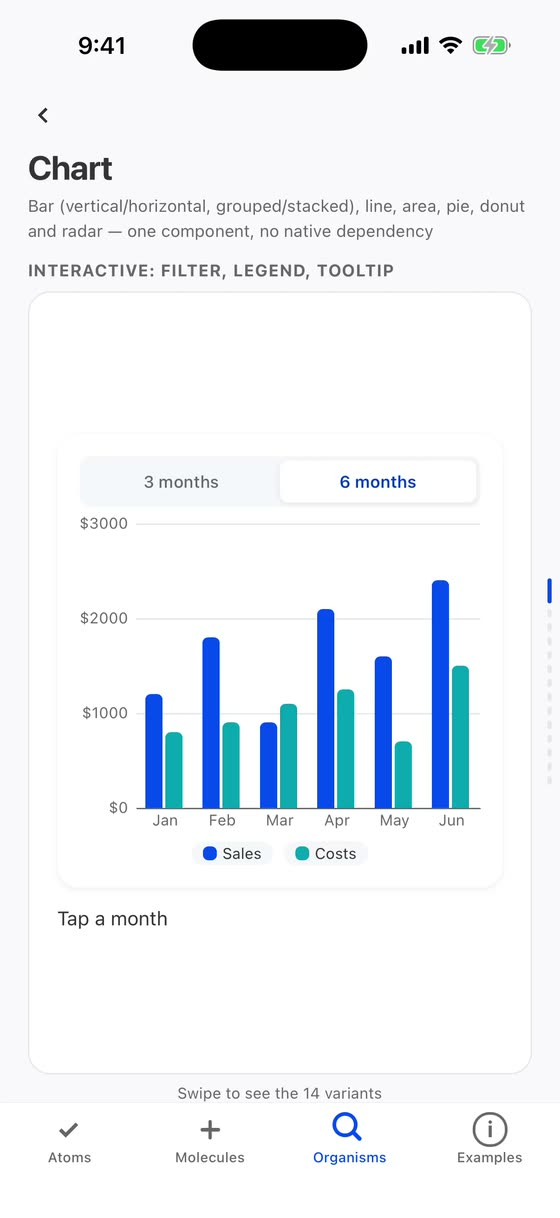Viewport: 560px width, 1218px height.
Task: Tap the battery charging status icon
Action: click(492, 46)
